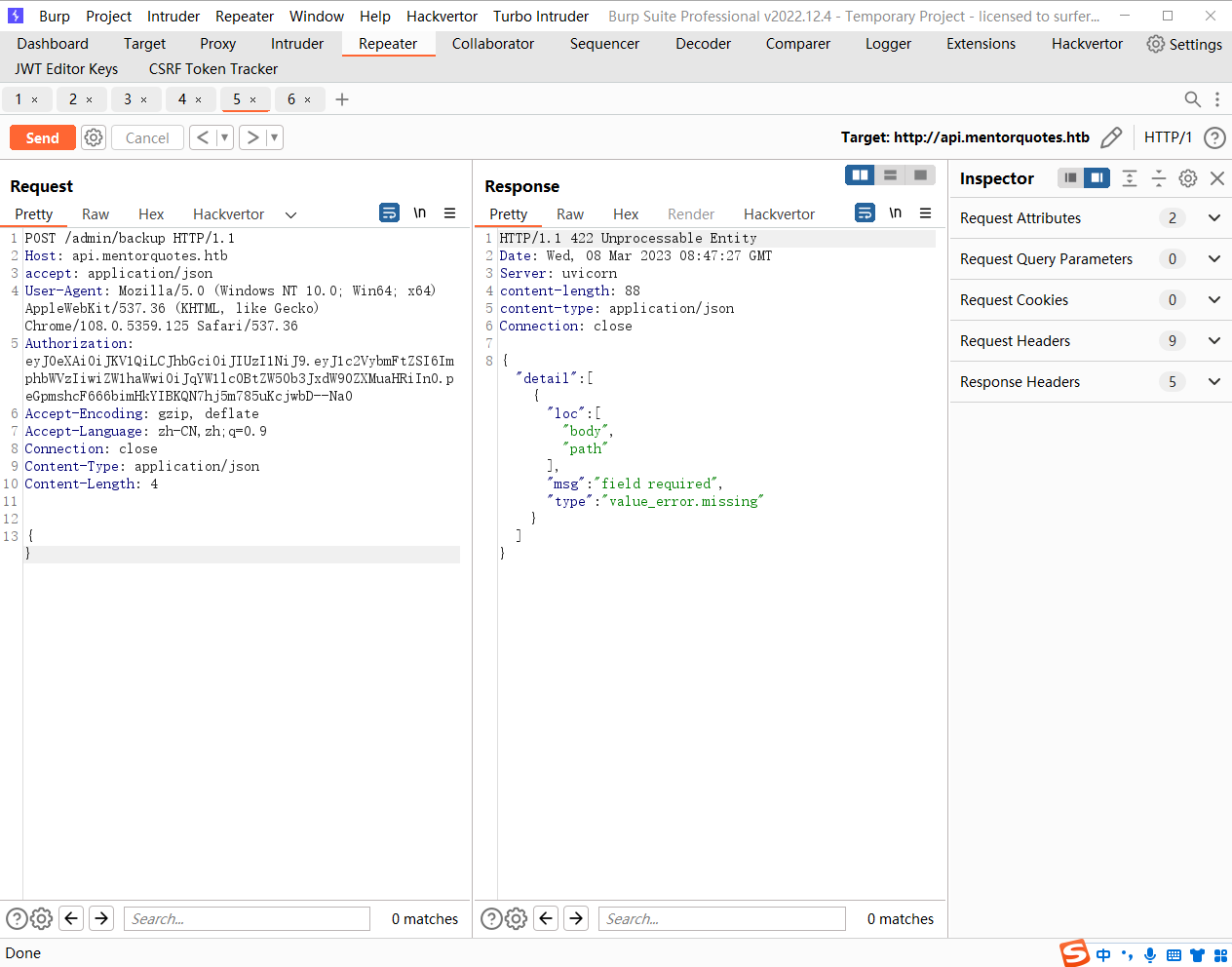This screenshot has width=1232, height=967.
Task: Click Sogou input method tray icon
Action: point(1074,953)
